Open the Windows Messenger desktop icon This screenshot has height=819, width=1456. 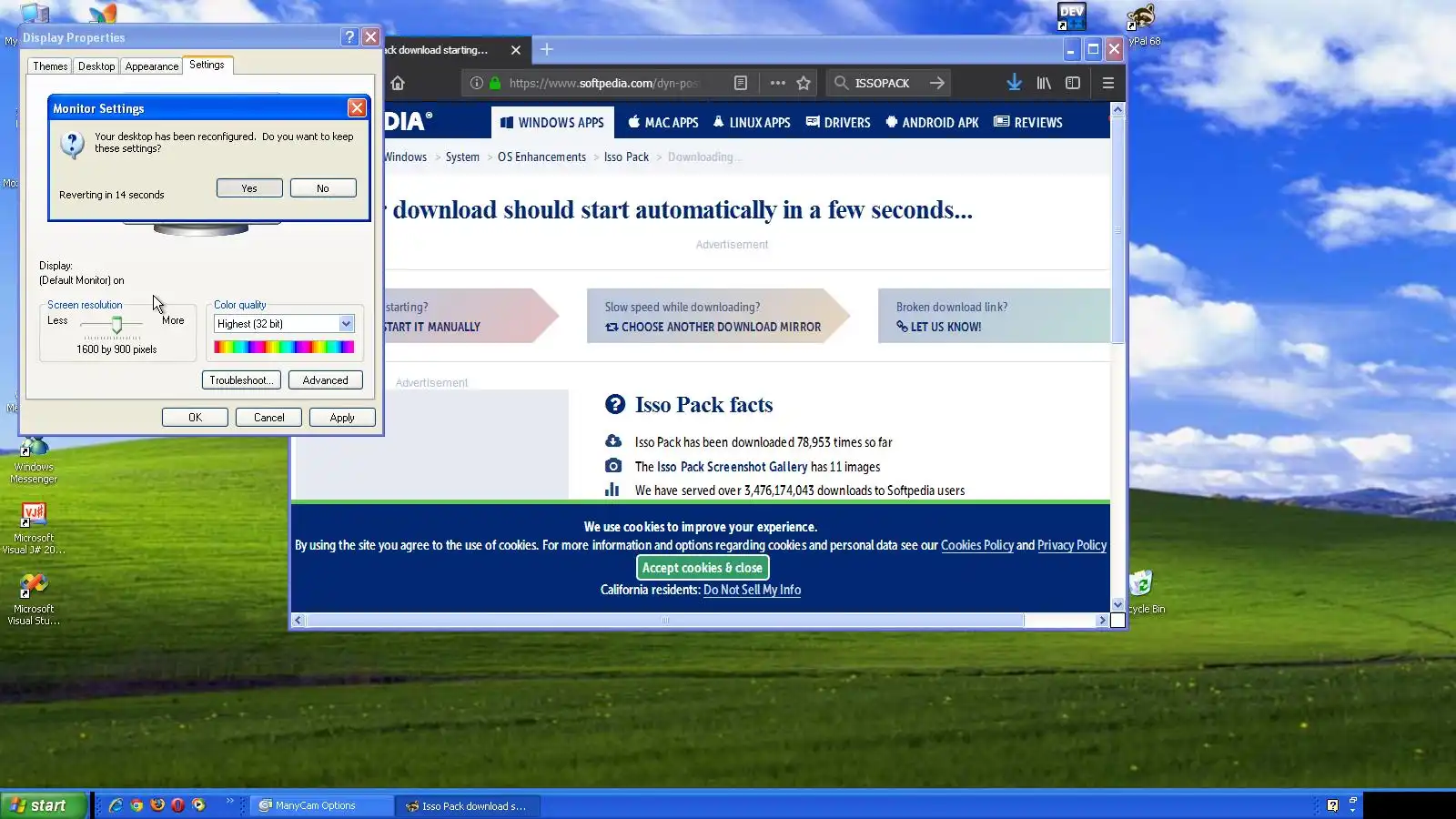(x=34, y=460)
